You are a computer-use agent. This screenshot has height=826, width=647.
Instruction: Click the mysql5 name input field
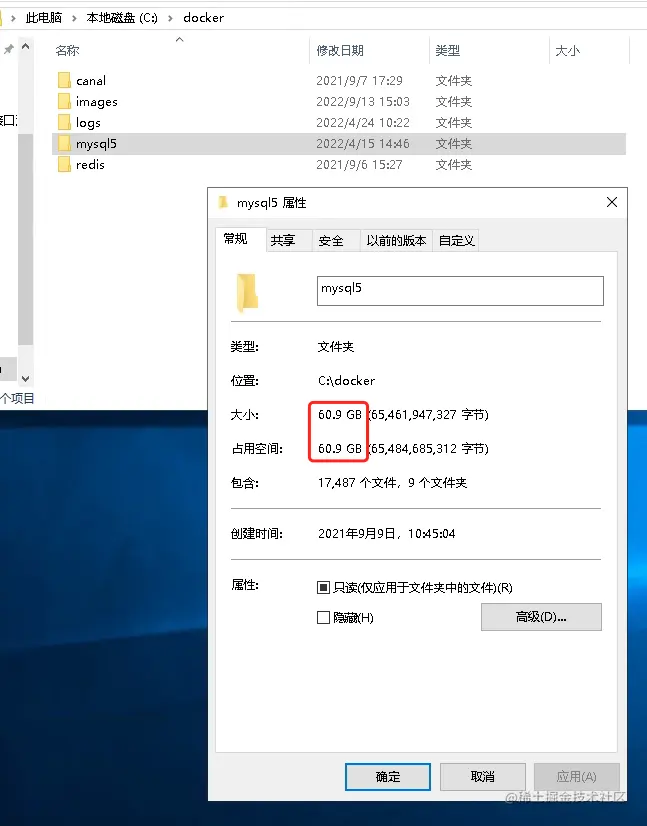point(460,291)
